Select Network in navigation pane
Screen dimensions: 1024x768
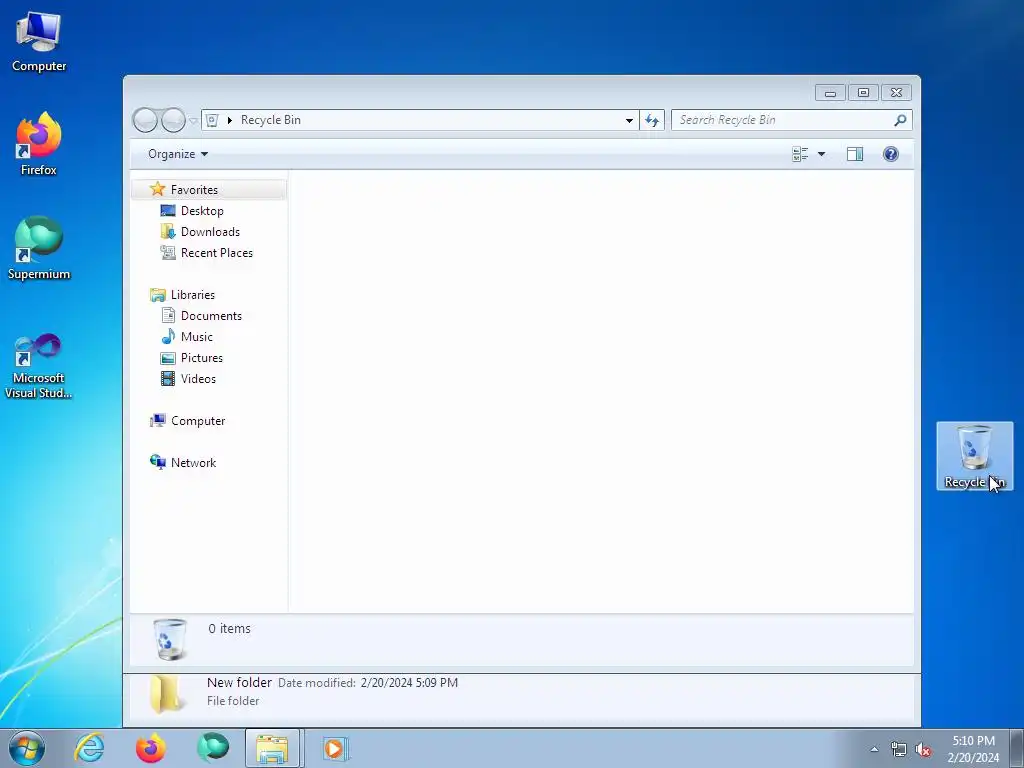[x=193, y=463]
